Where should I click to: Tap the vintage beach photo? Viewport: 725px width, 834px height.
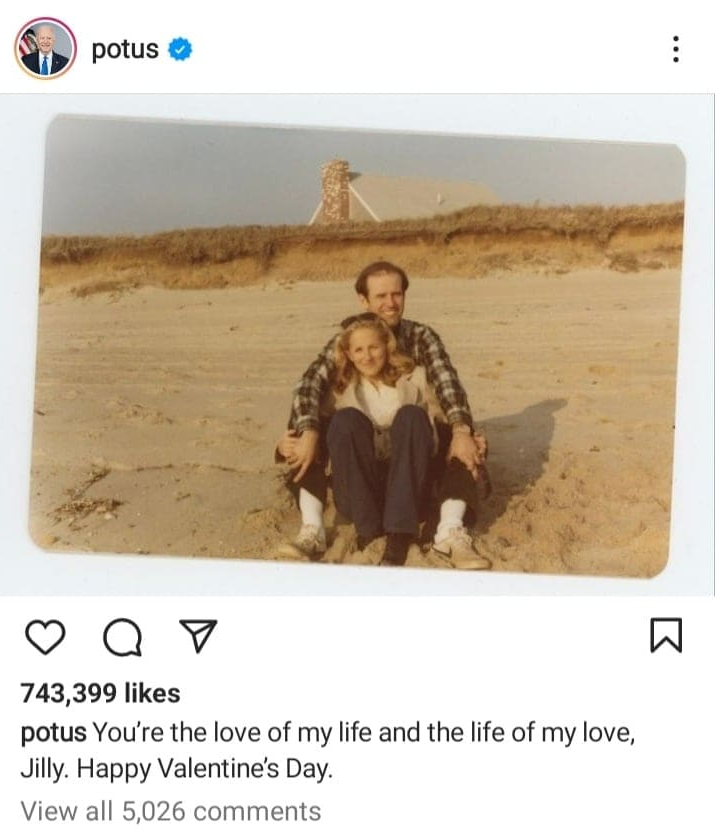click(x=360, y=345)
